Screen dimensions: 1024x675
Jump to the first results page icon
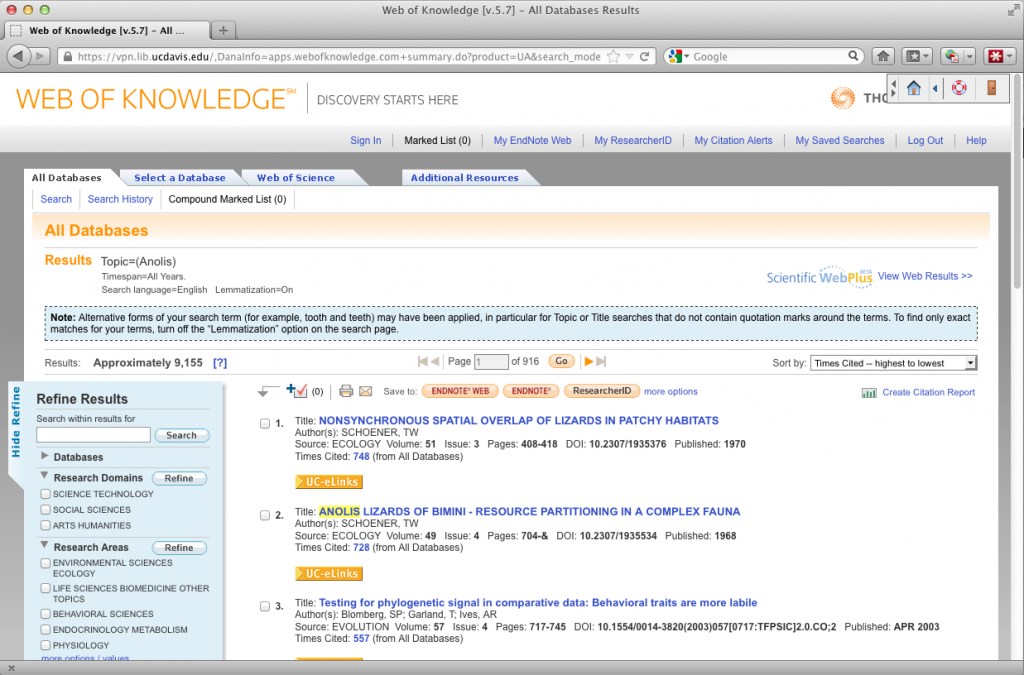pos(423,361)
